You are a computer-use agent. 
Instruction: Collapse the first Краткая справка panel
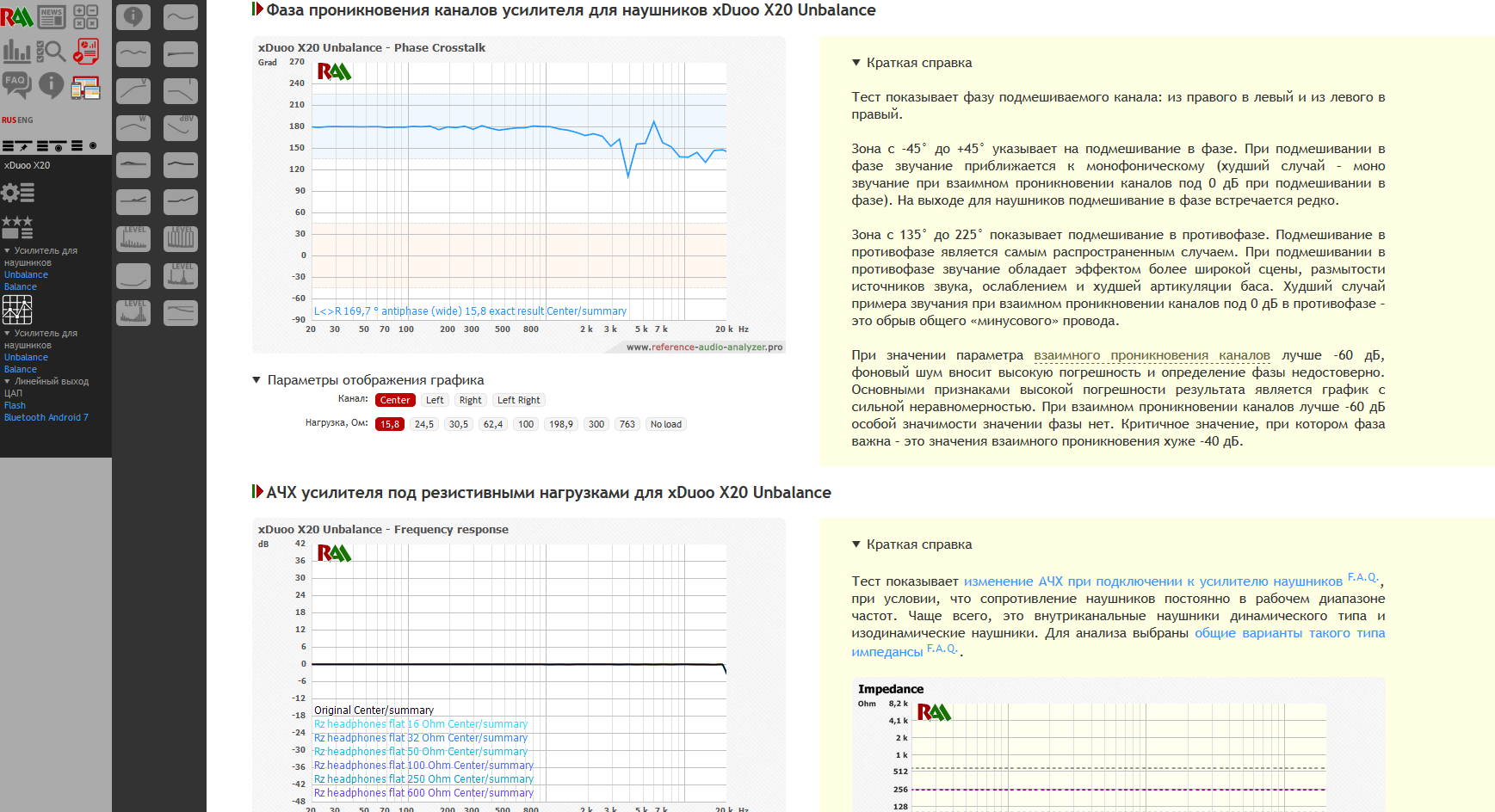(856, 63)
